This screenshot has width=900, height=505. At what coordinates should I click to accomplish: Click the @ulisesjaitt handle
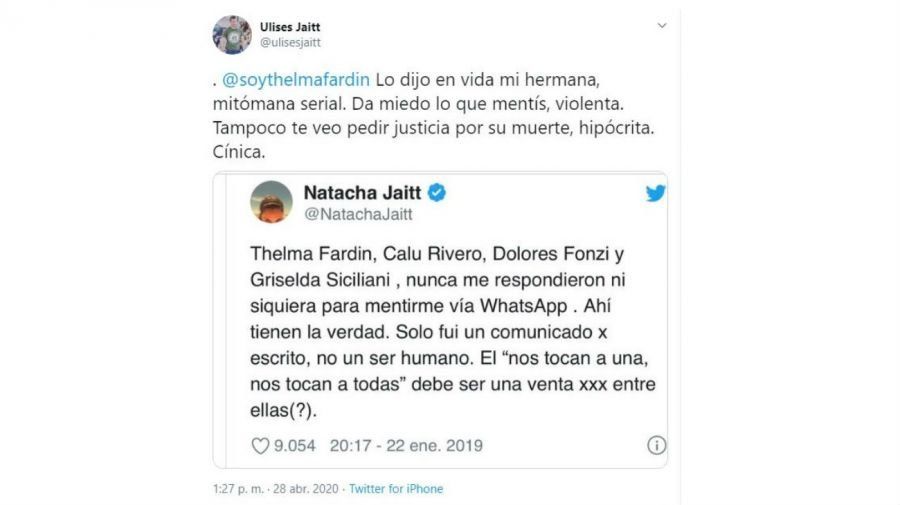click(x=290, y=42)
